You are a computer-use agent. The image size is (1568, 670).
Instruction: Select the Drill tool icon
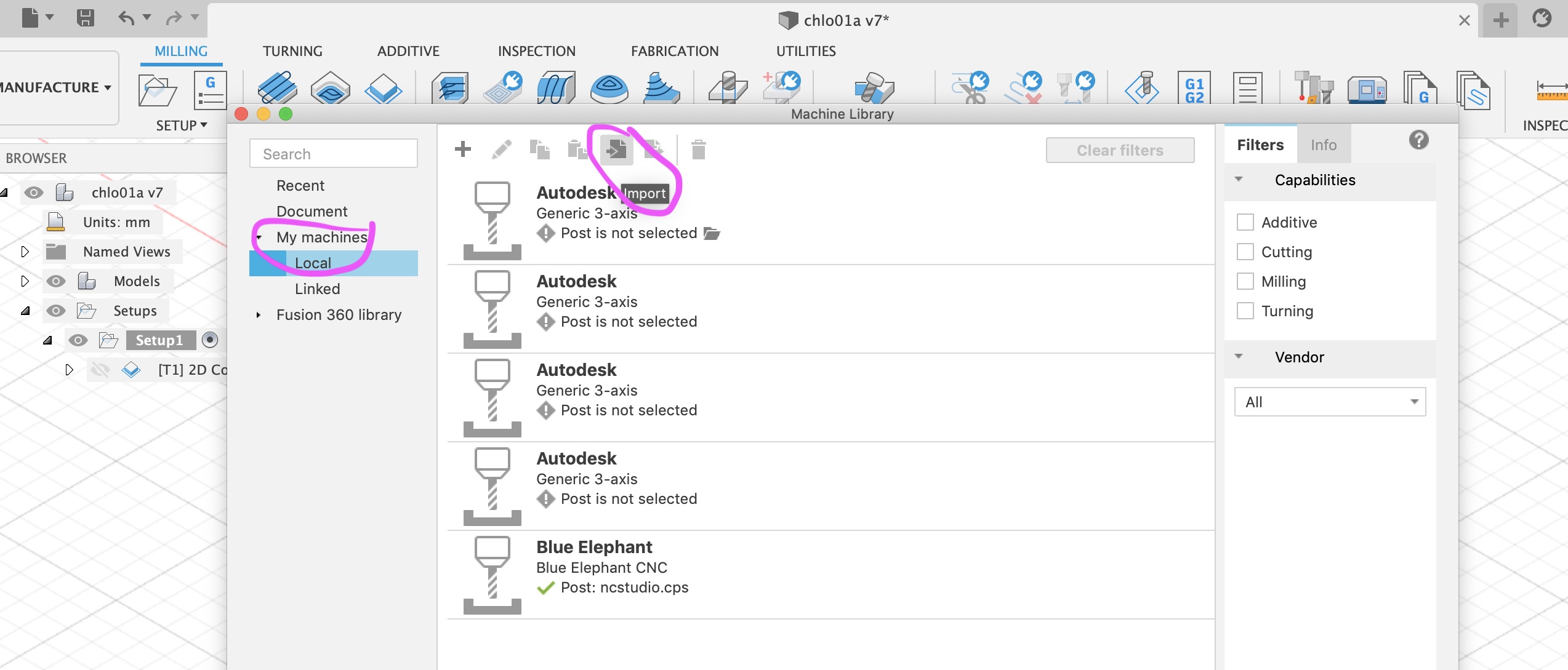(x=727, y=87)
